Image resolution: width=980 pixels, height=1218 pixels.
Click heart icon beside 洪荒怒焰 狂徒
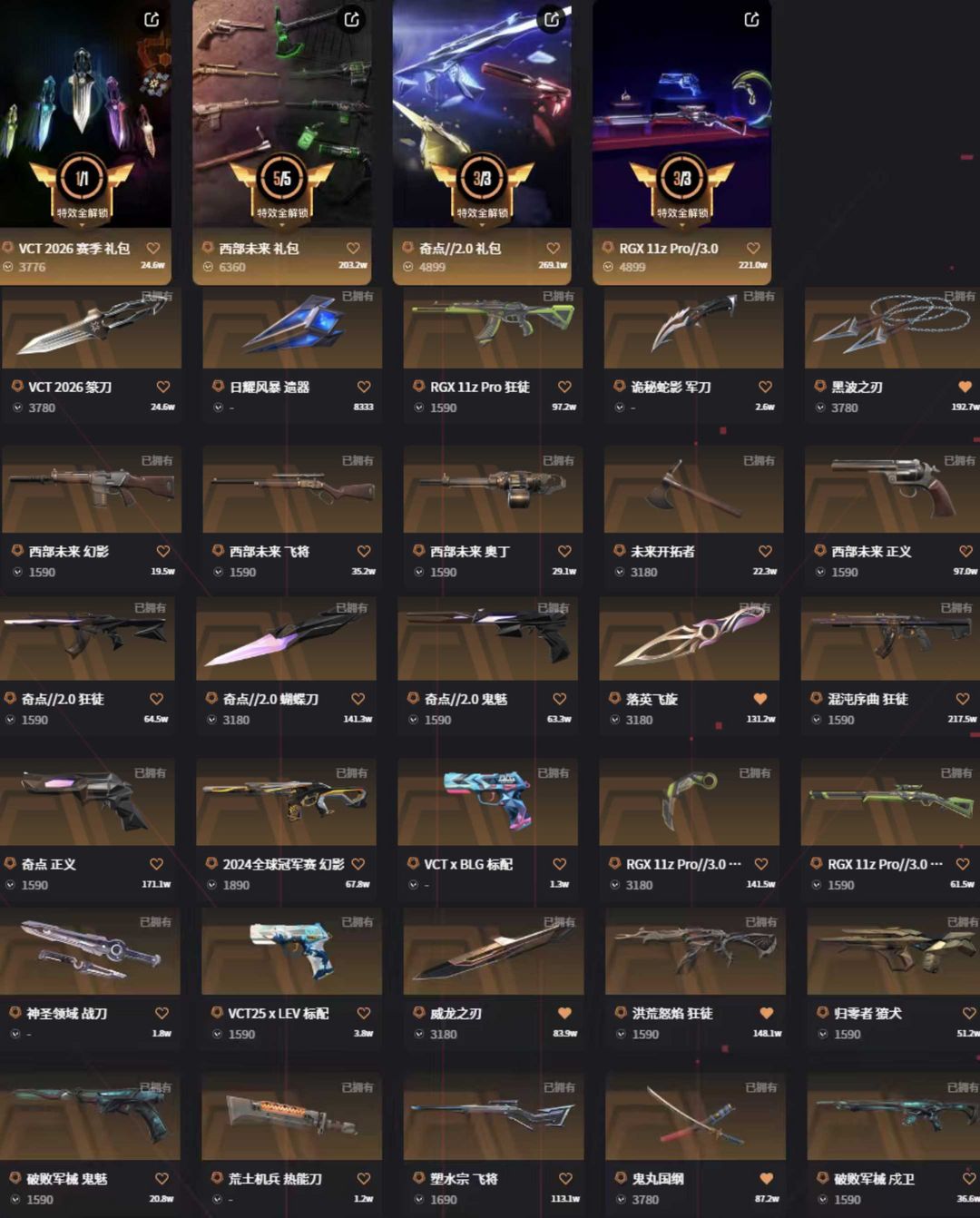(x=766, y=1013)
